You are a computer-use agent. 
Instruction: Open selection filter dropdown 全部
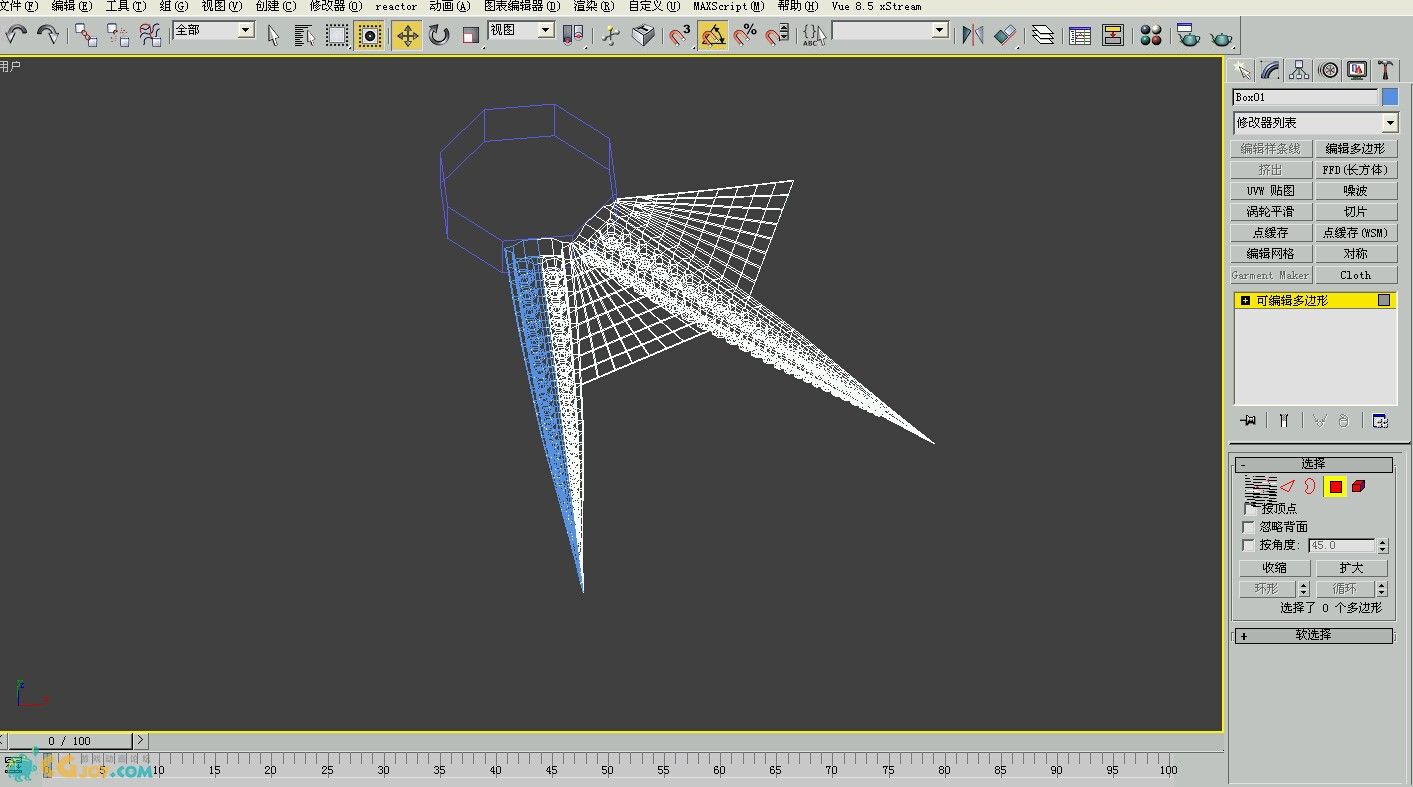pyautogui.click(x=214, y=30)
